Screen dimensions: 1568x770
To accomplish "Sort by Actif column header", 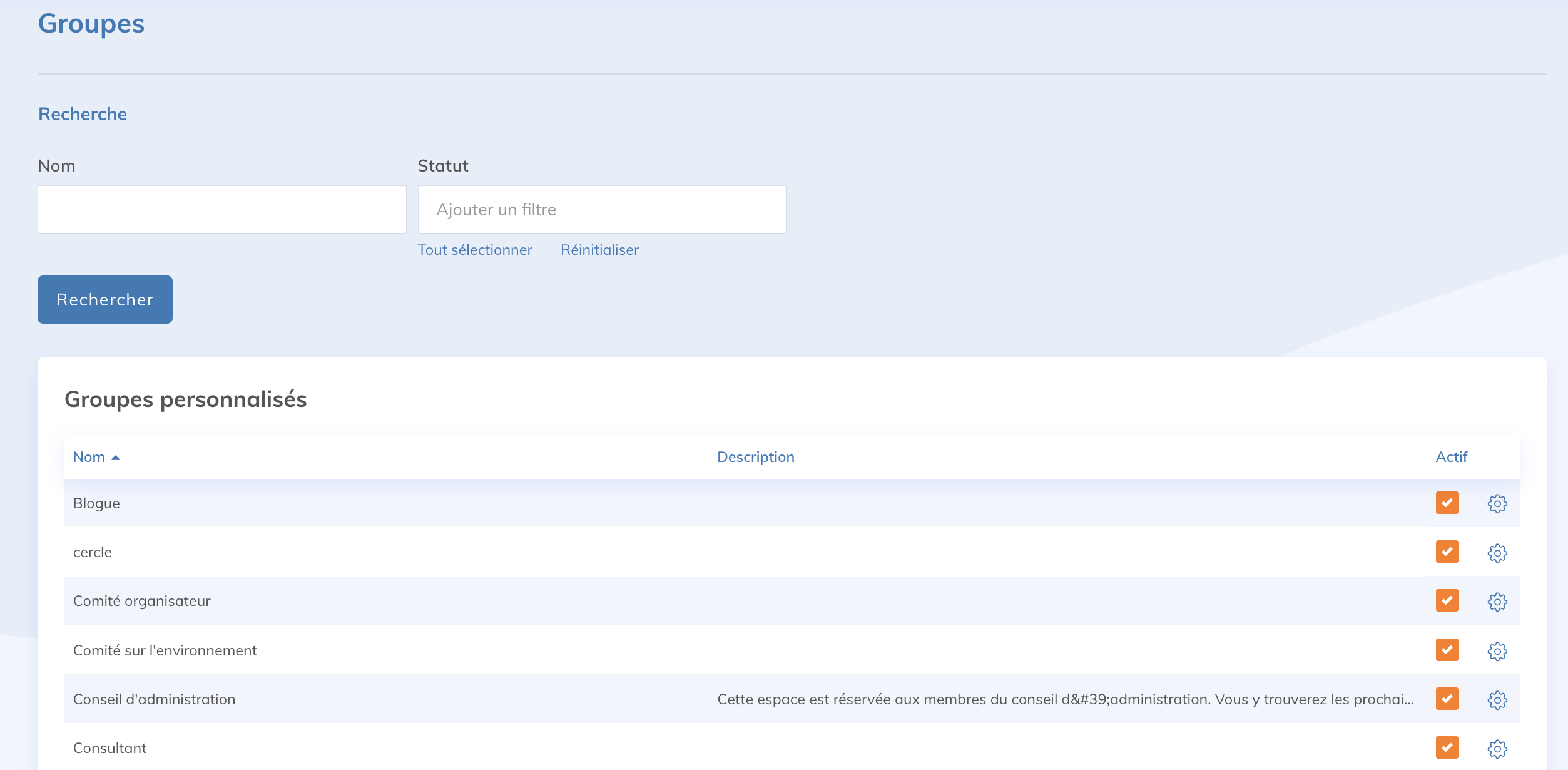I will pos(1451,457).
